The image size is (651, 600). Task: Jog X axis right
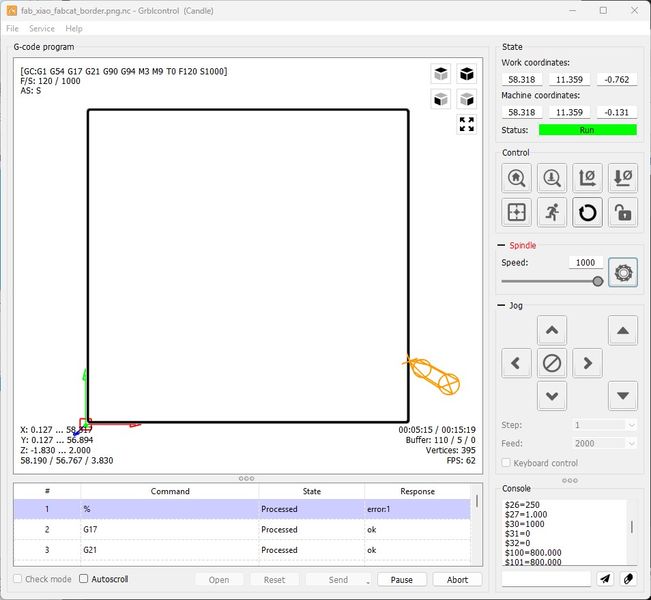pyautogui.click(x=587, y=363)
